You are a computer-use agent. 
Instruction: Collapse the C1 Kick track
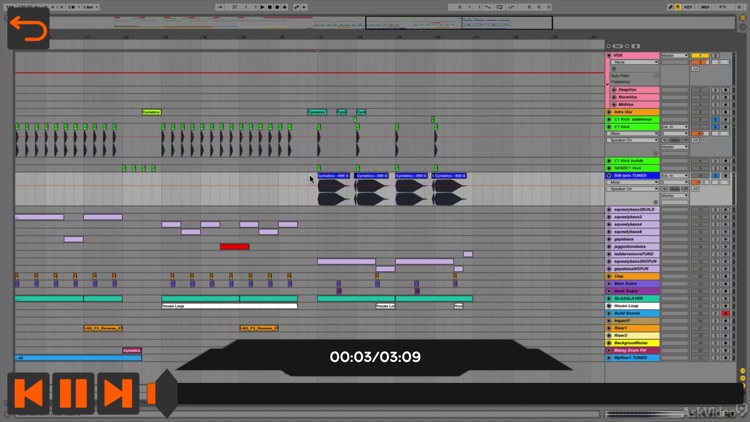point(609,127)
